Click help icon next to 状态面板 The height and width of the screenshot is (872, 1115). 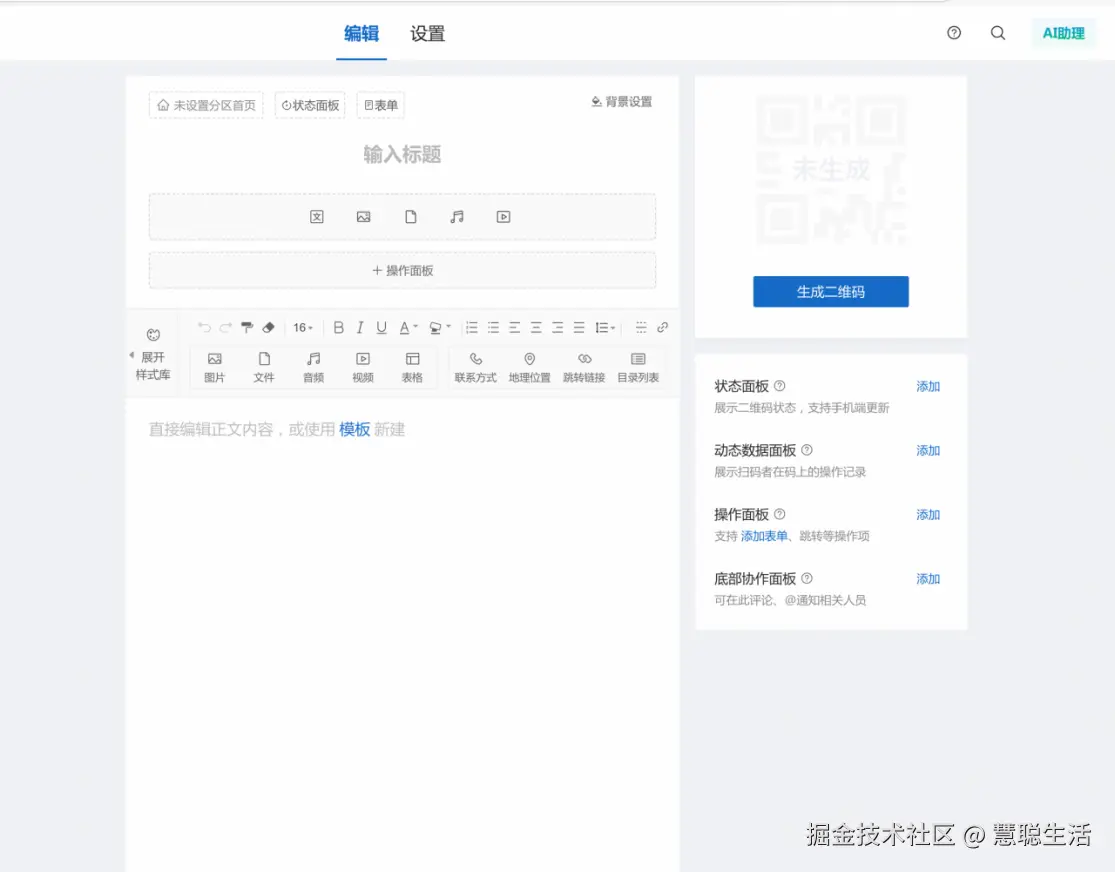click(x=779, y=386)
